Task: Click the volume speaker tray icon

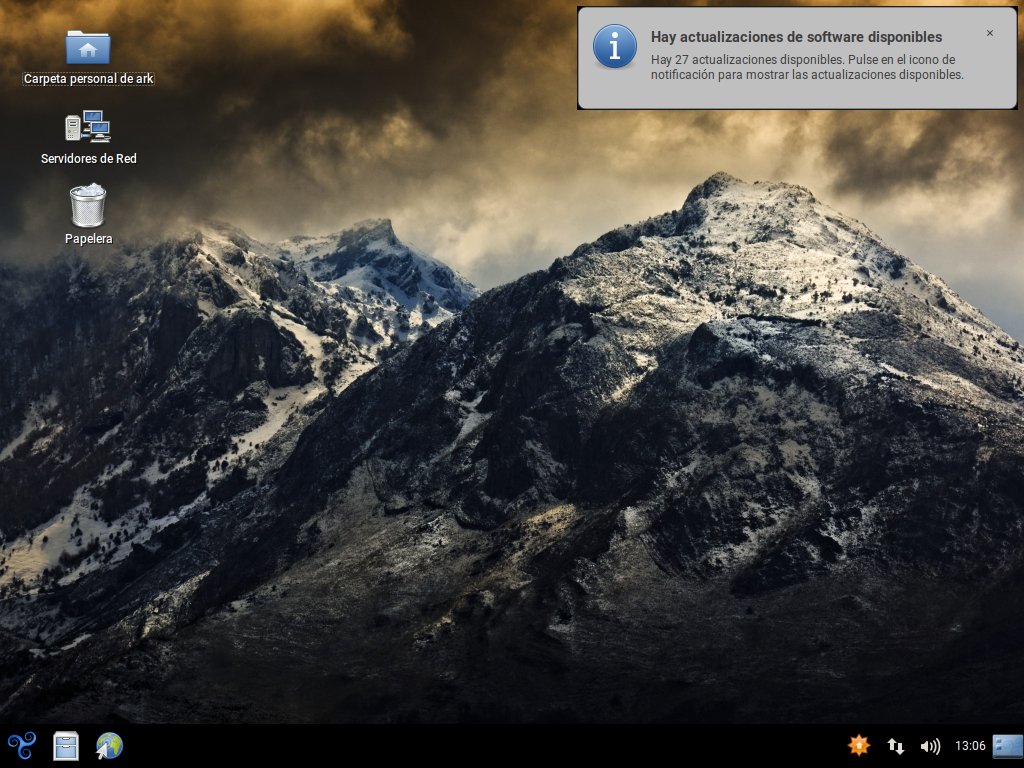Action: point(930,746)
